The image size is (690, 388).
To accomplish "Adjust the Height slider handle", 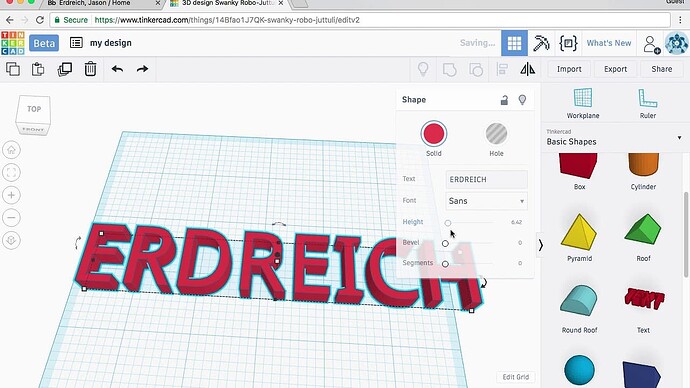I will [448, 223].
